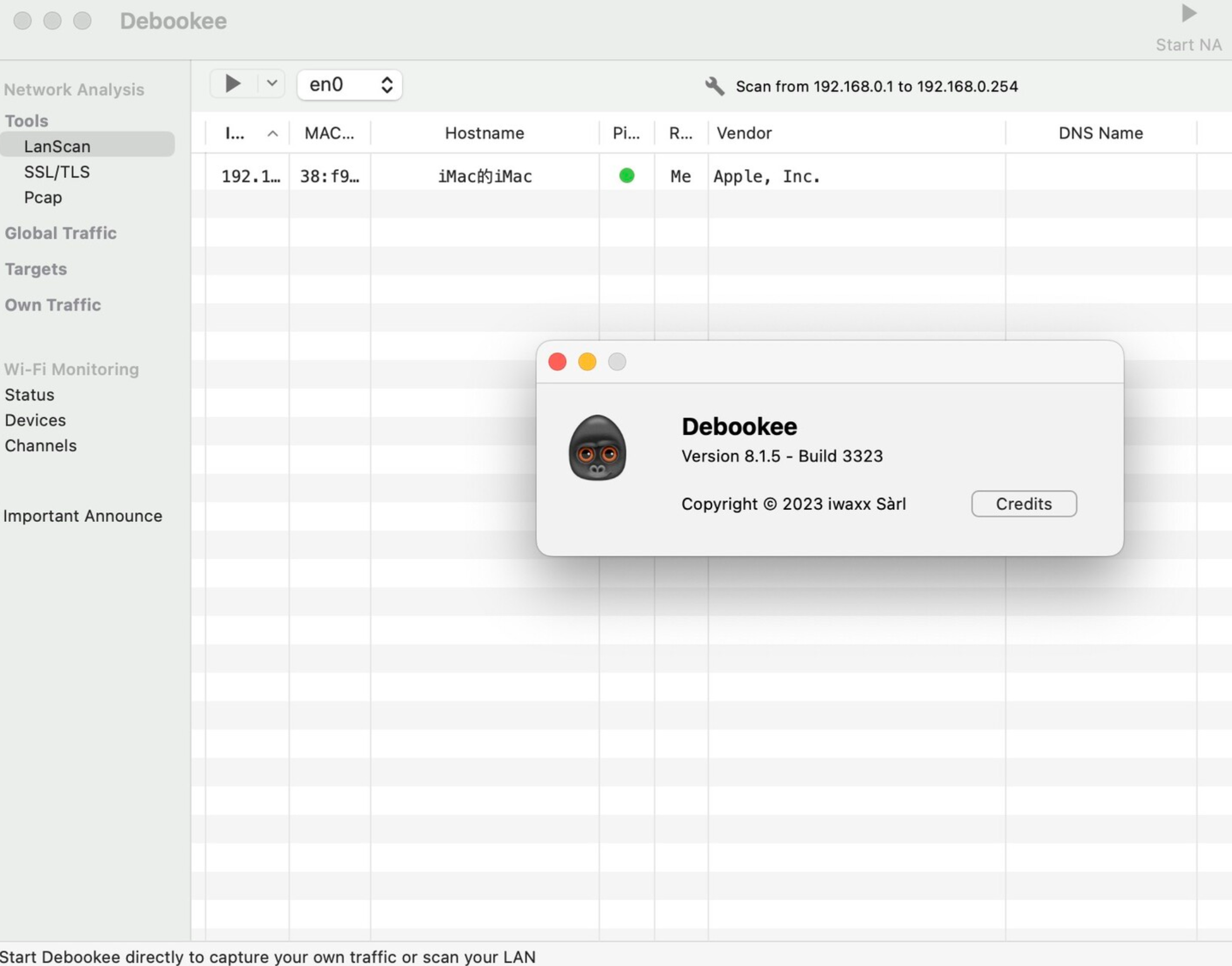Viewport: 1232px width, 966px height.
Task: Click Copyright © 2023 iwaxx Sàrl text
Action: [x=793, y=504]
